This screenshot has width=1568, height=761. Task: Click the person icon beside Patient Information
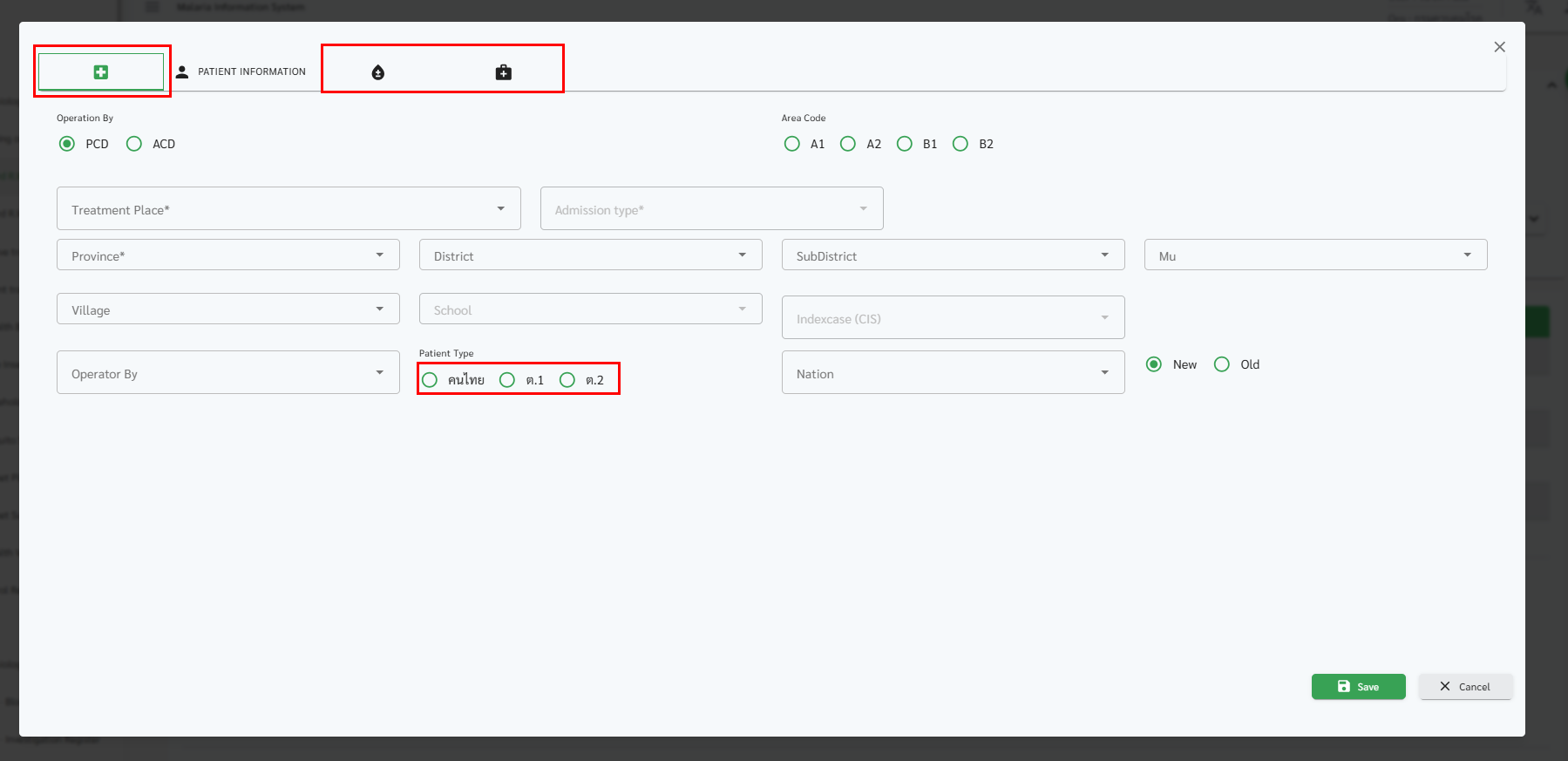tap(182, 72)
